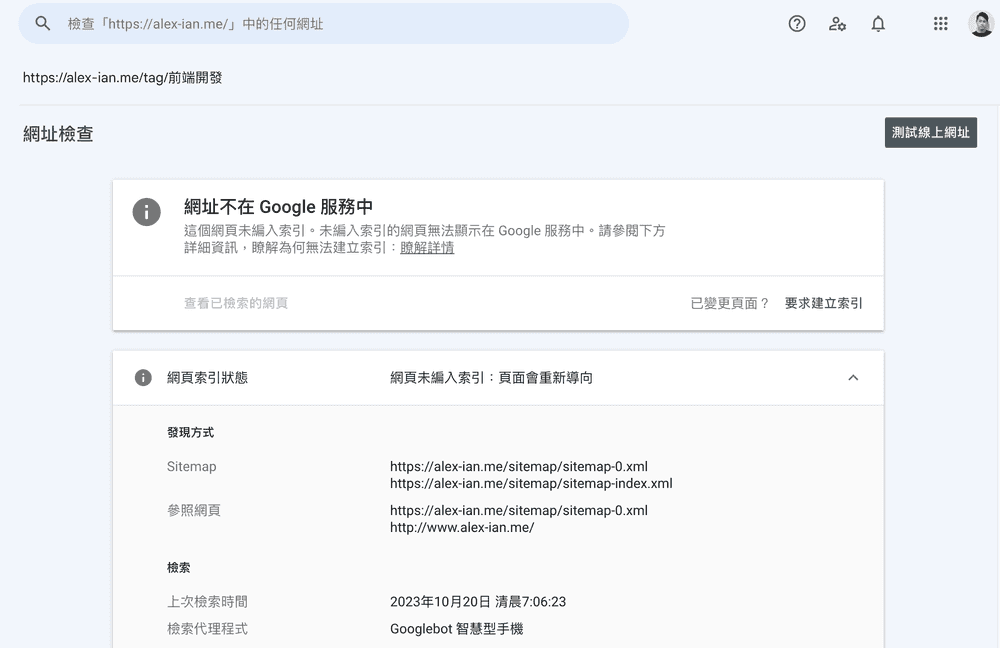Open the Google apps grid
The image size is (1000, 648).
point(940,24)
